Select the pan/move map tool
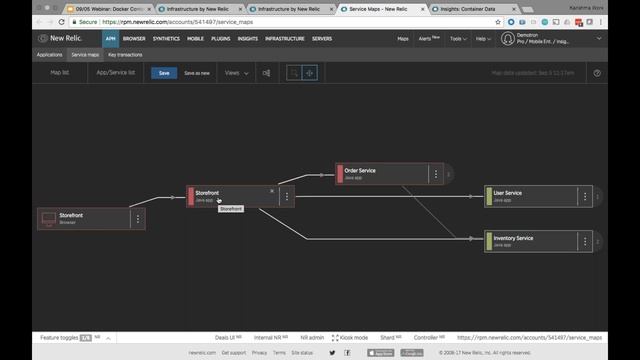Viewport: 640px width, 360px height. (x=309, y=73)
